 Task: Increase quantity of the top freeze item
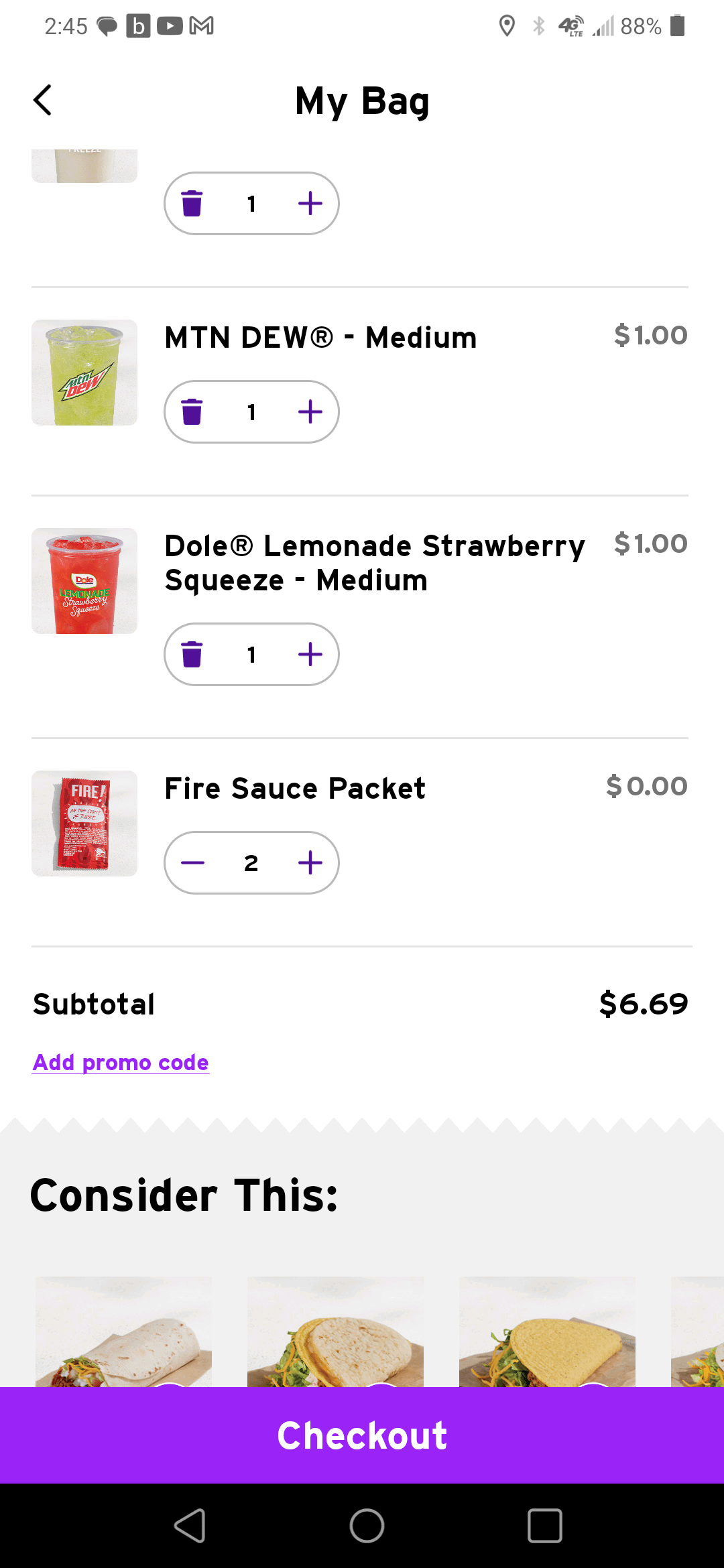[310, 203]
